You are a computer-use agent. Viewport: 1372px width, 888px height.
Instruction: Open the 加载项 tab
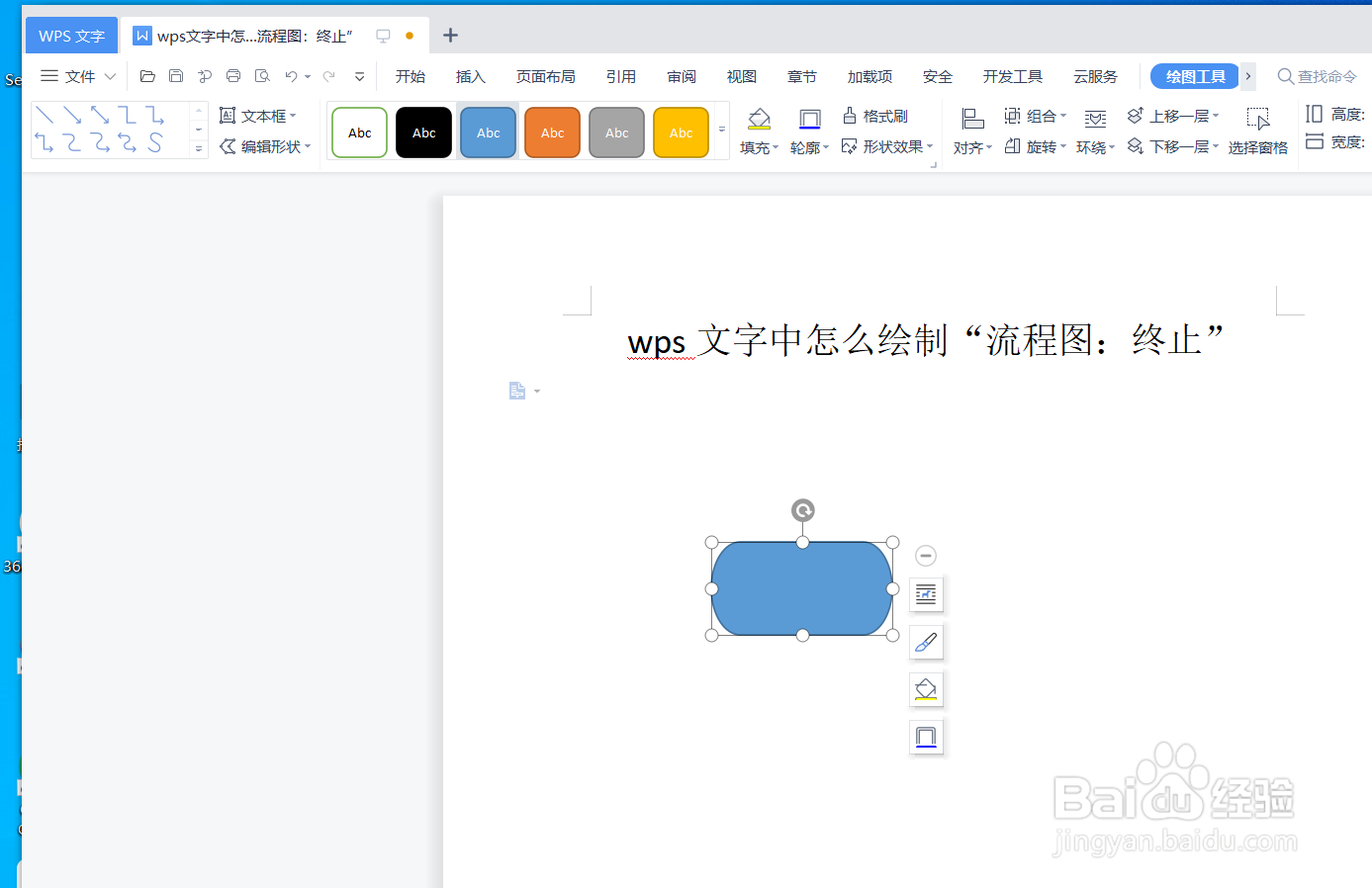[x=870, y=76]
